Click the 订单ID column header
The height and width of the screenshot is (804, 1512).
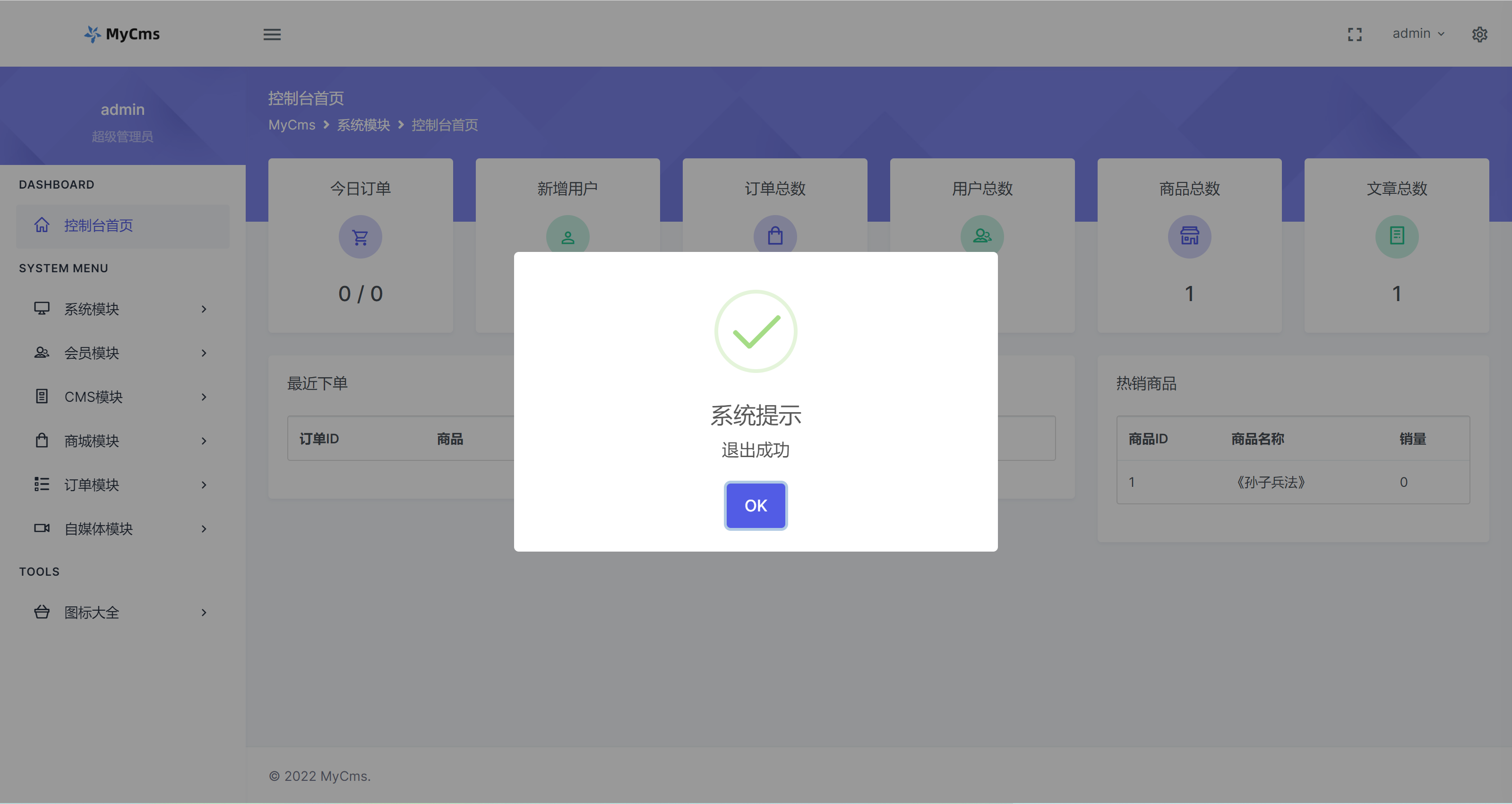320,439
